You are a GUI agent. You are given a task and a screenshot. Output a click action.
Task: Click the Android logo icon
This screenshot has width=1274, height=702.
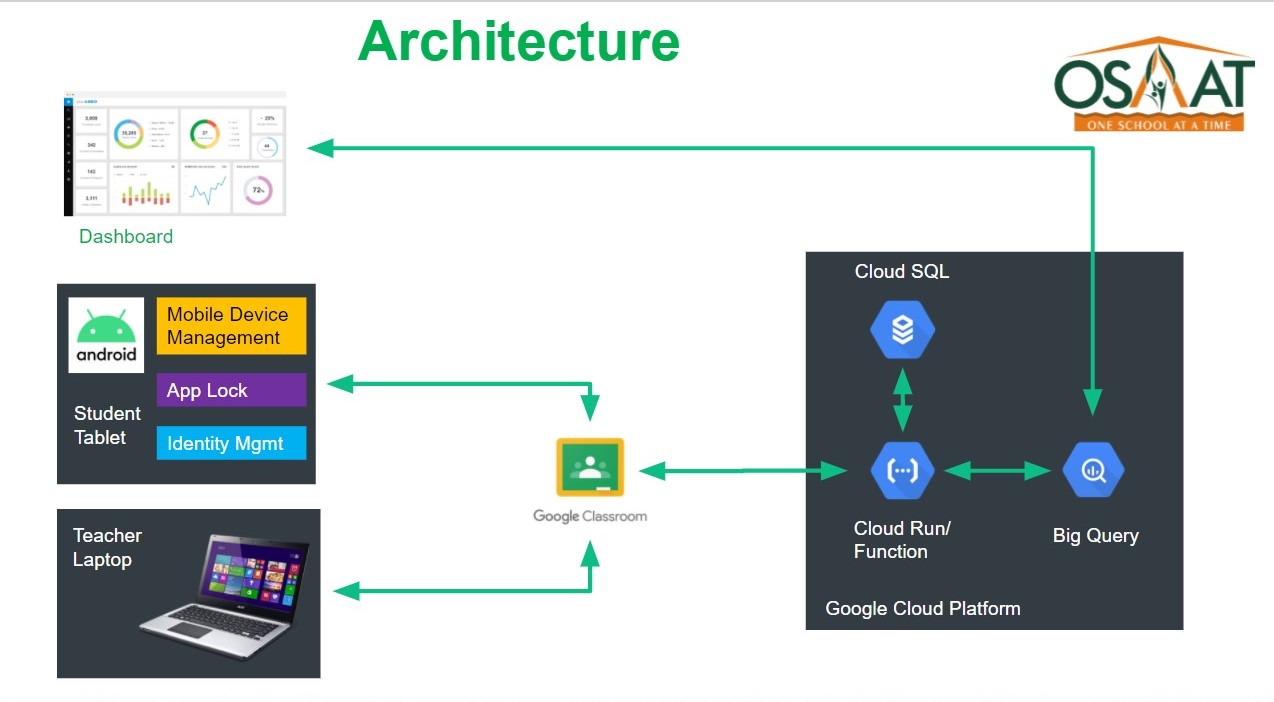coord(106,335)
